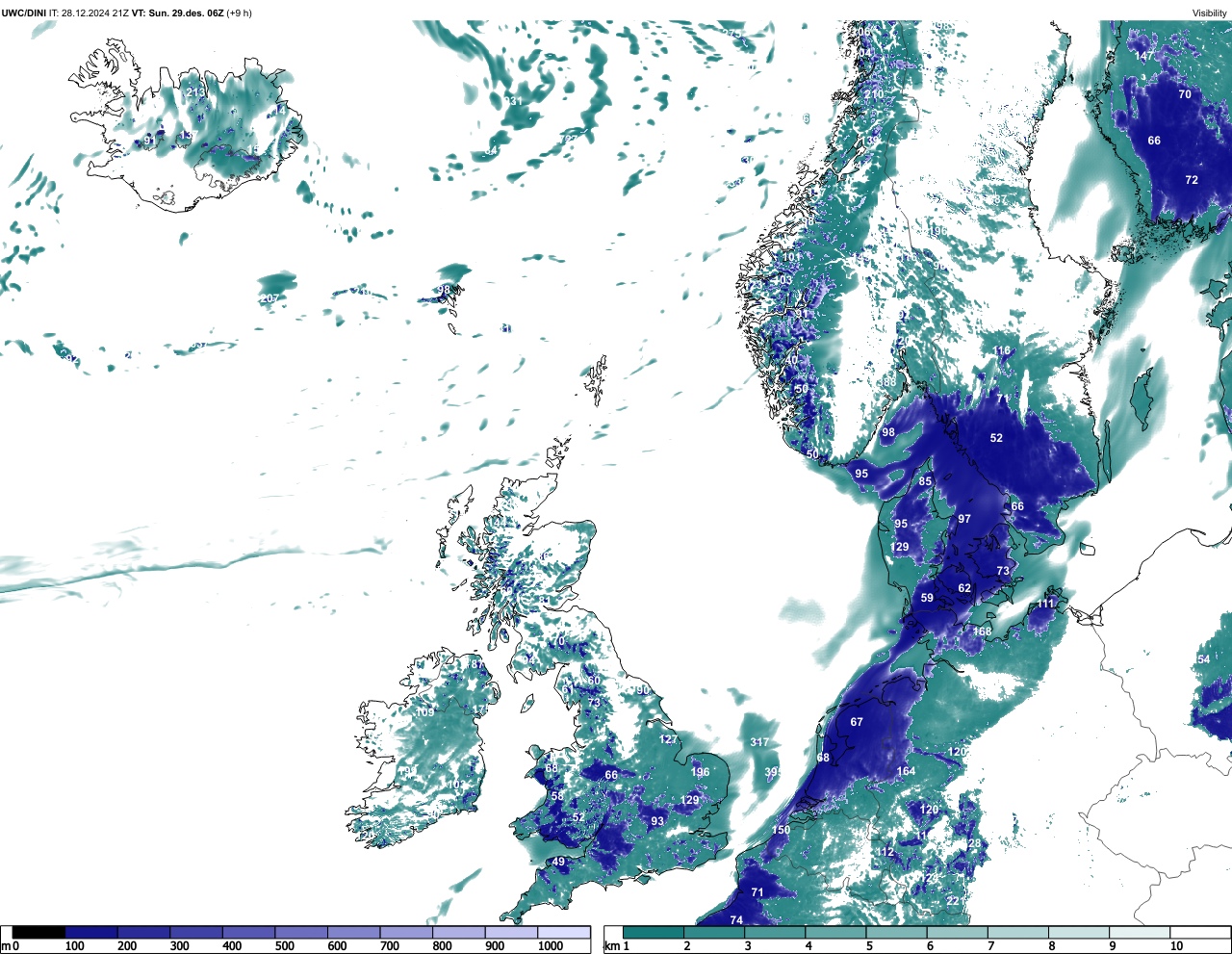Click visibility value "213" over Iceland
This screenshot has width=1232, height=954.
pos(195,92)
